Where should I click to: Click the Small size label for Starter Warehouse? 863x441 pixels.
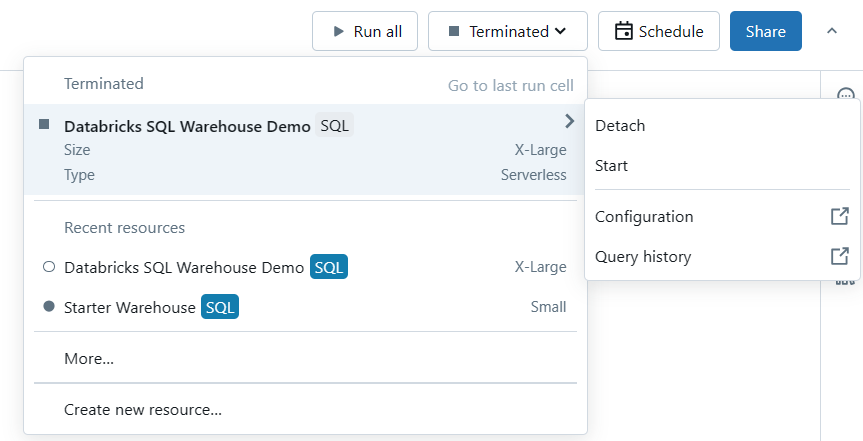(548, 307)
